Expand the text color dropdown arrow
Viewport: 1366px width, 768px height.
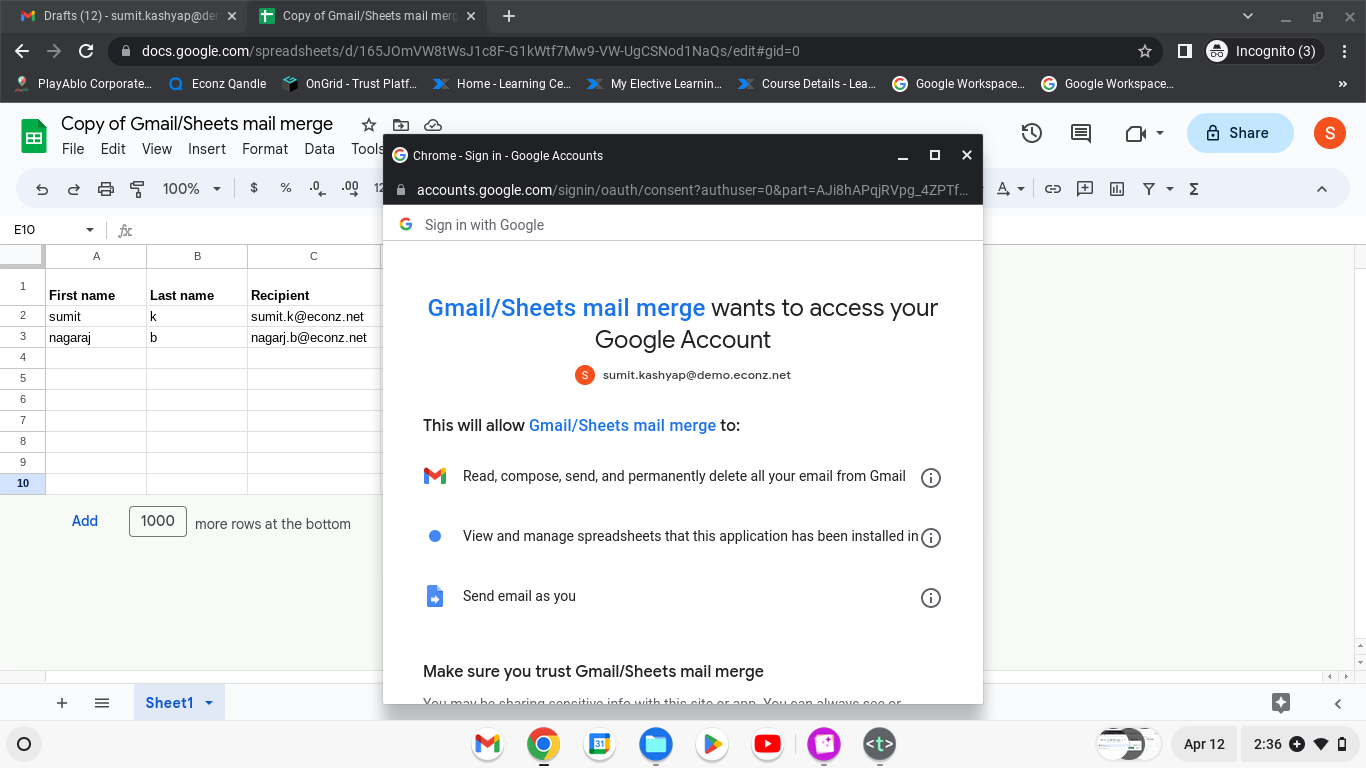(1021, 189)
